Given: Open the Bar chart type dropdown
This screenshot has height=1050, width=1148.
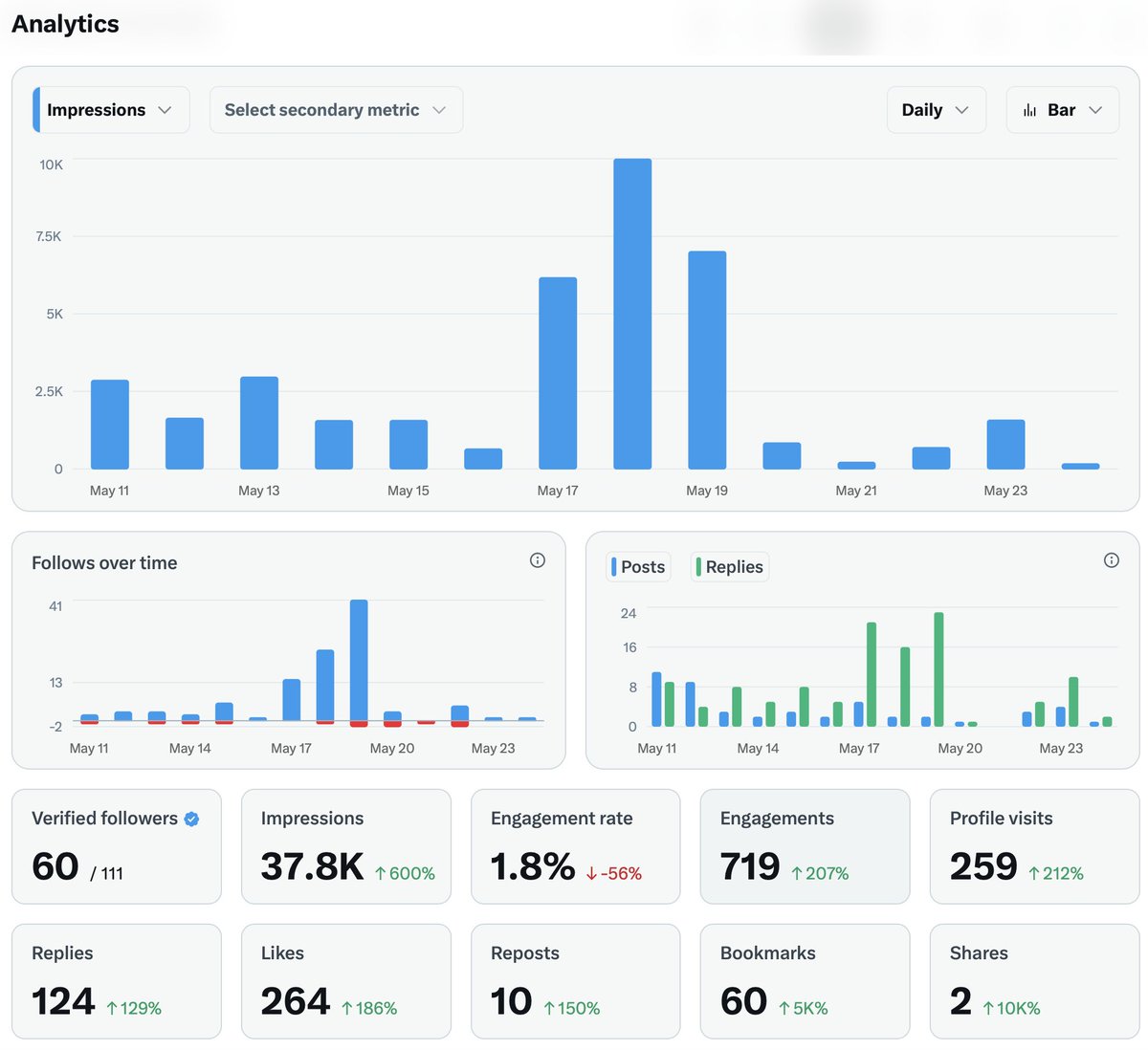Looking at the screenshot, I should (x=1062, y=110).
